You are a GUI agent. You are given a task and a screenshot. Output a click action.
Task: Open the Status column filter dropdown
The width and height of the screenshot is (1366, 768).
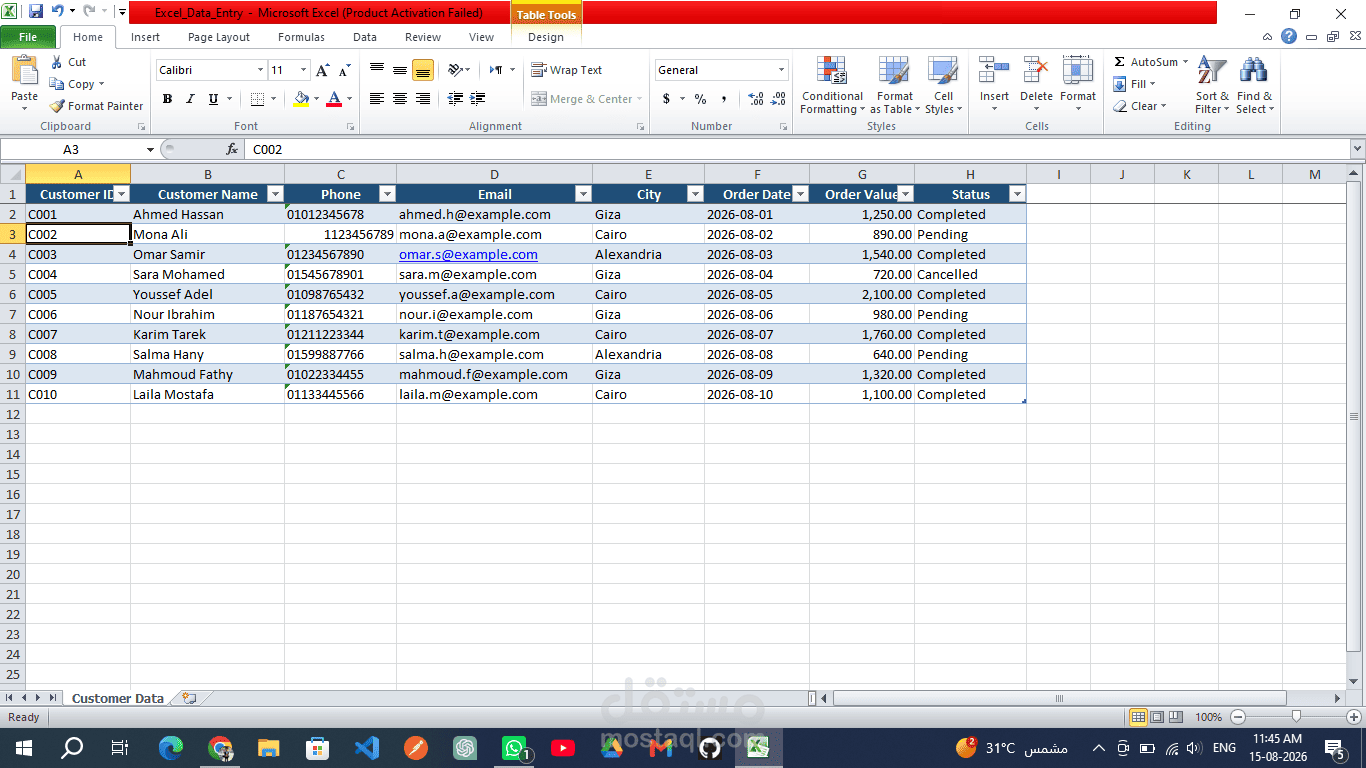[x=1017, y=194]
